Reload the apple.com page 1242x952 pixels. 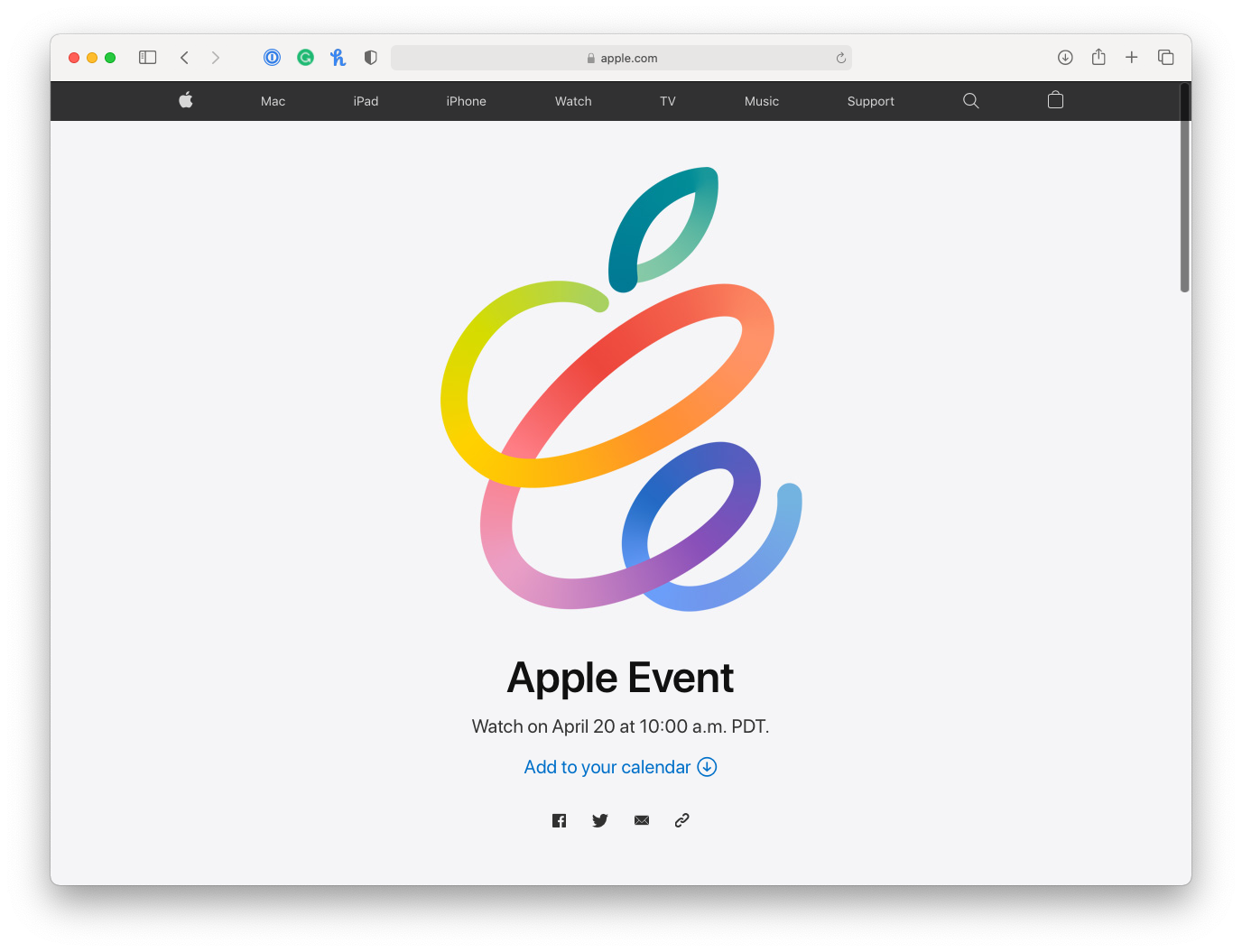(x=840, y=58)
